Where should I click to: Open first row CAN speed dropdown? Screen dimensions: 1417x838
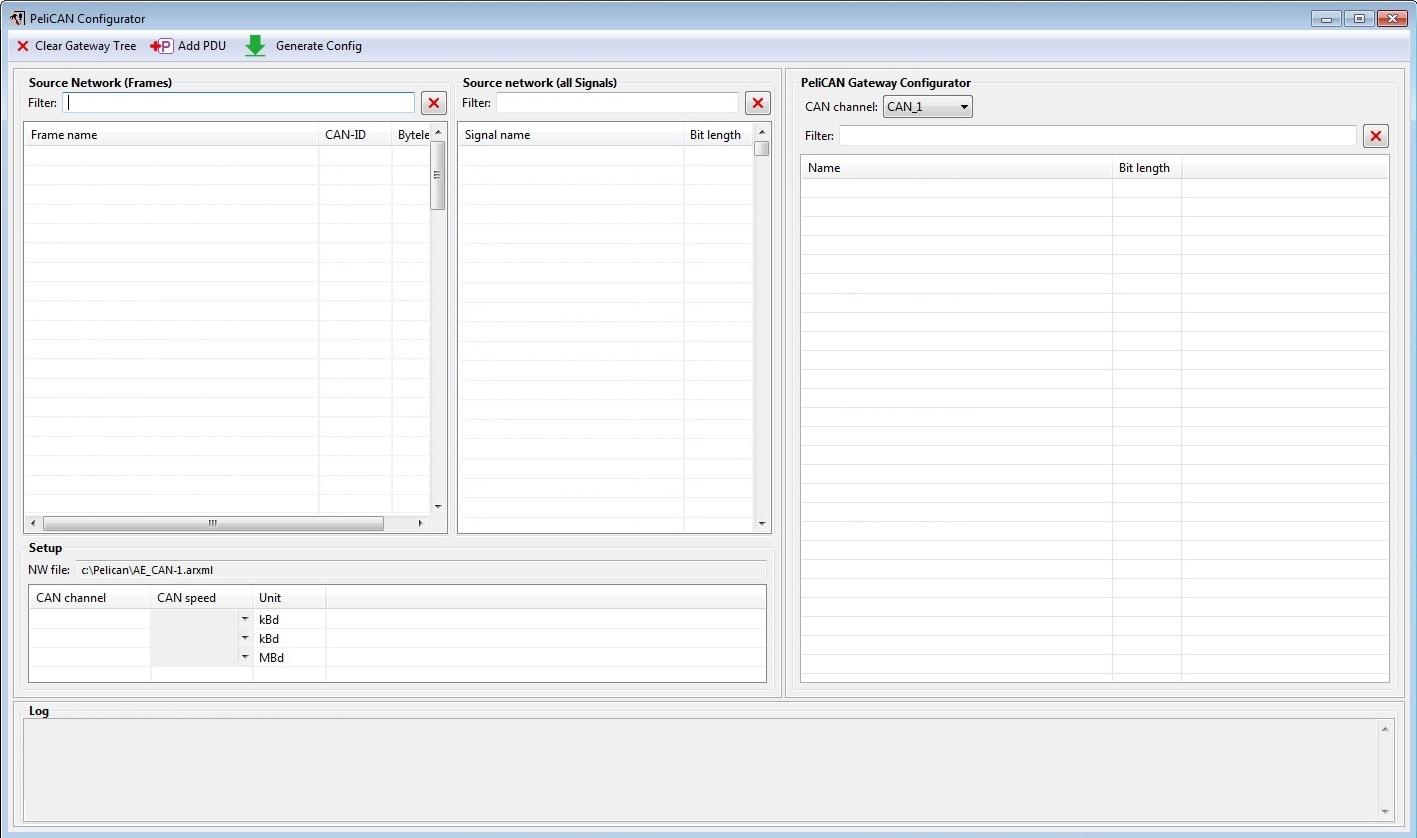pyautogui.click(x=245, y=619)
